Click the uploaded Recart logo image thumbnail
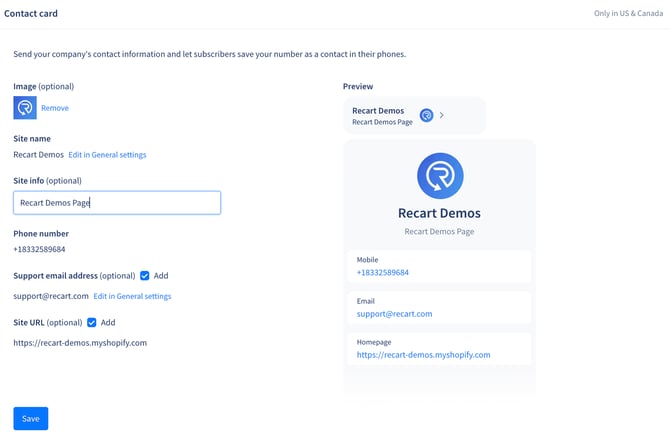The width and height of the screenshot is (670, 442). click(25, 108)
